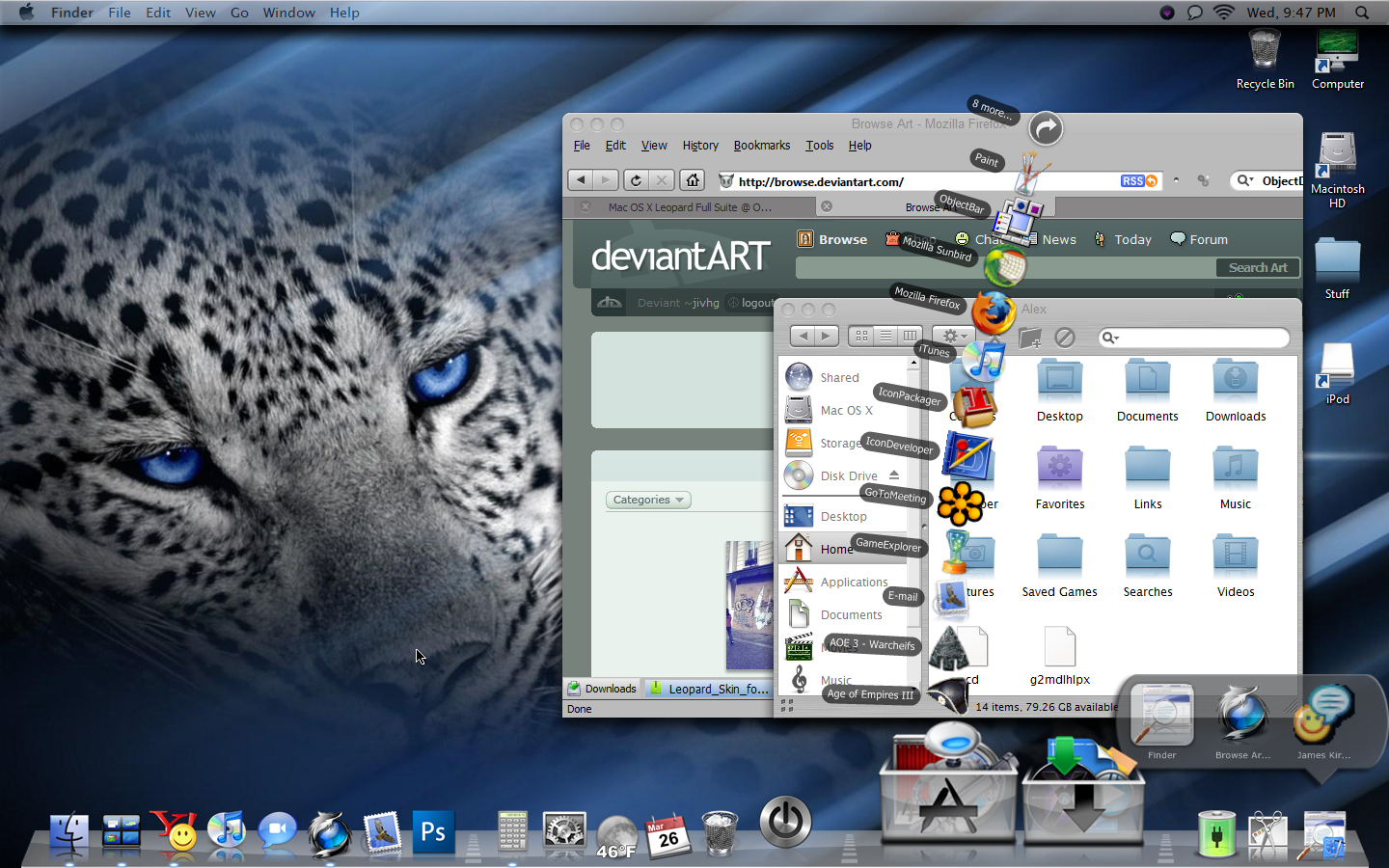Switch Alex window to column view
The image size is (1389, 868).
click(x=910, y=336)
